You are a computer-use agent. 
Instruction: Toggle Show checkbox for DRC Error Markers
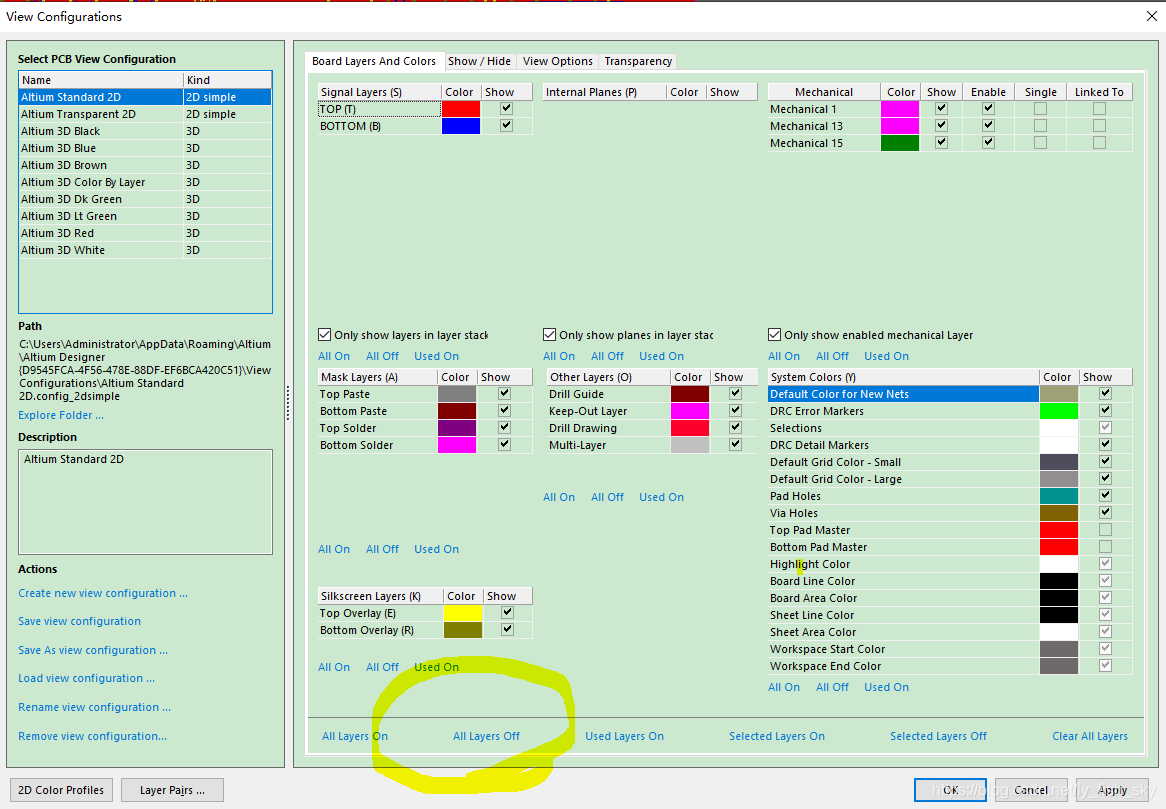pyautogui.click(x=1106, y=410)
